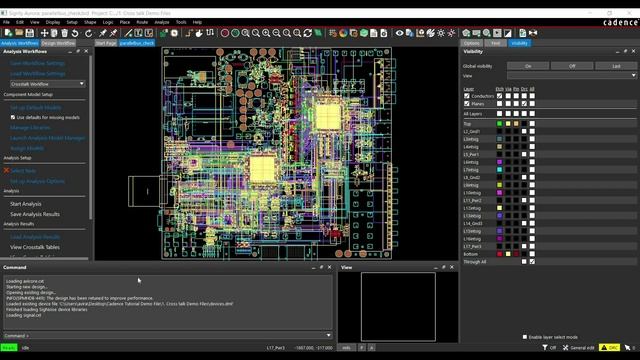This screenshot has height=360, width=640.
Task: Click the hand-pointer slide tool icon
Action: point(199,33)
